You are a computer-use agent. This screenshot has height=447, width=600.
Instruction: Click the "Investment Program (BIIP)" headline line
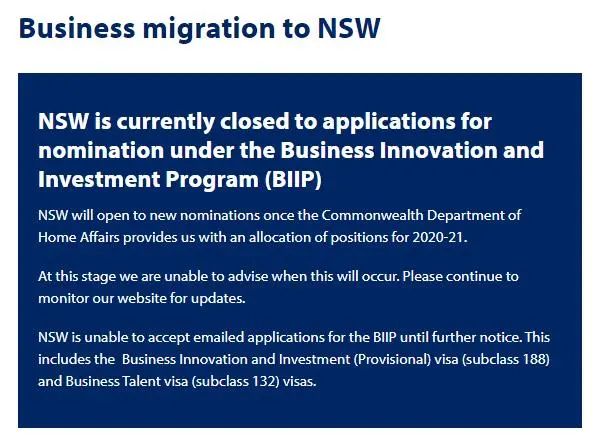tap(180, 179)
